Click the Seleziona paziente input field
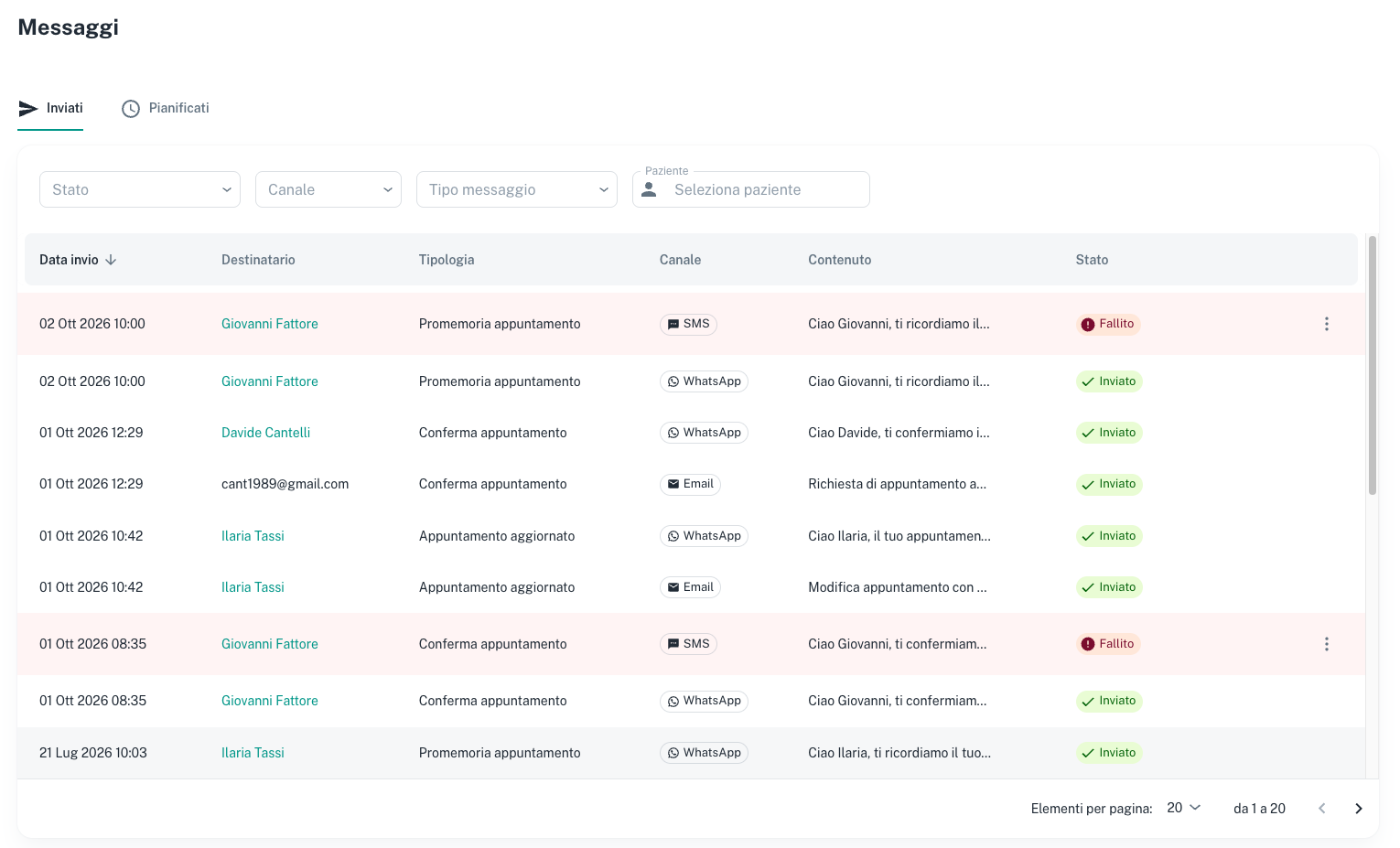Image resolution: width=1400 pixels, height=848 pixels. coord(751,189)
